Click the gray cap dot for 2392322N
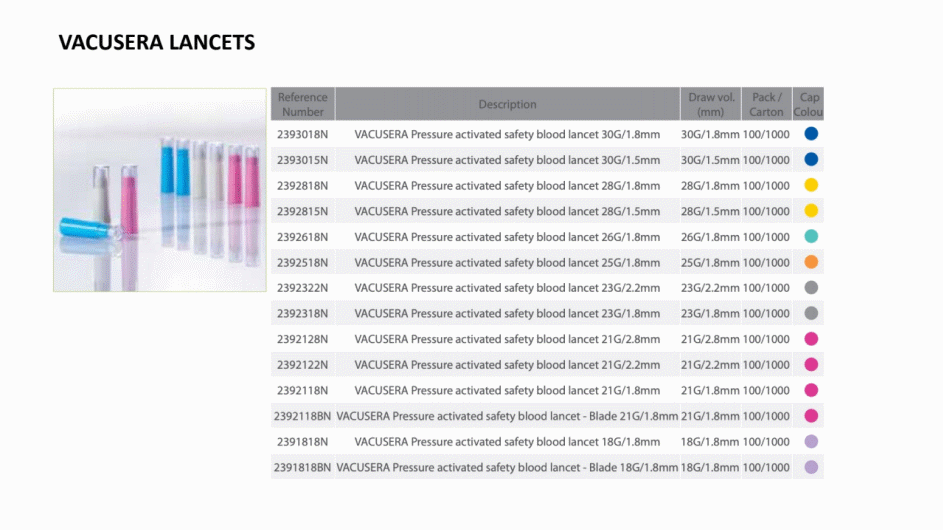Viewport: 943px width, 530px height. [x=811, y=288]
